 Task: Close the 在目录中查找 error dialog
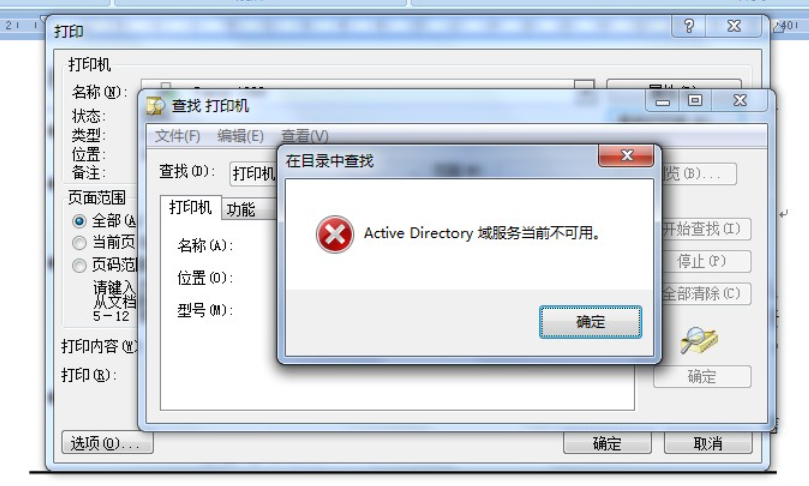(626, 155)
